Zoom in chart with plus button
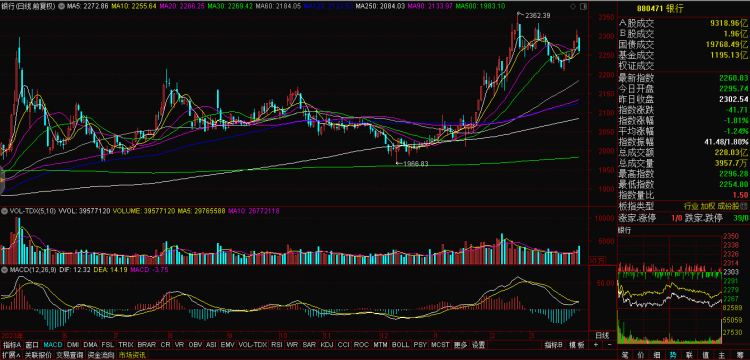Screen dimensions: 750x360 click(x=596, y=345)
